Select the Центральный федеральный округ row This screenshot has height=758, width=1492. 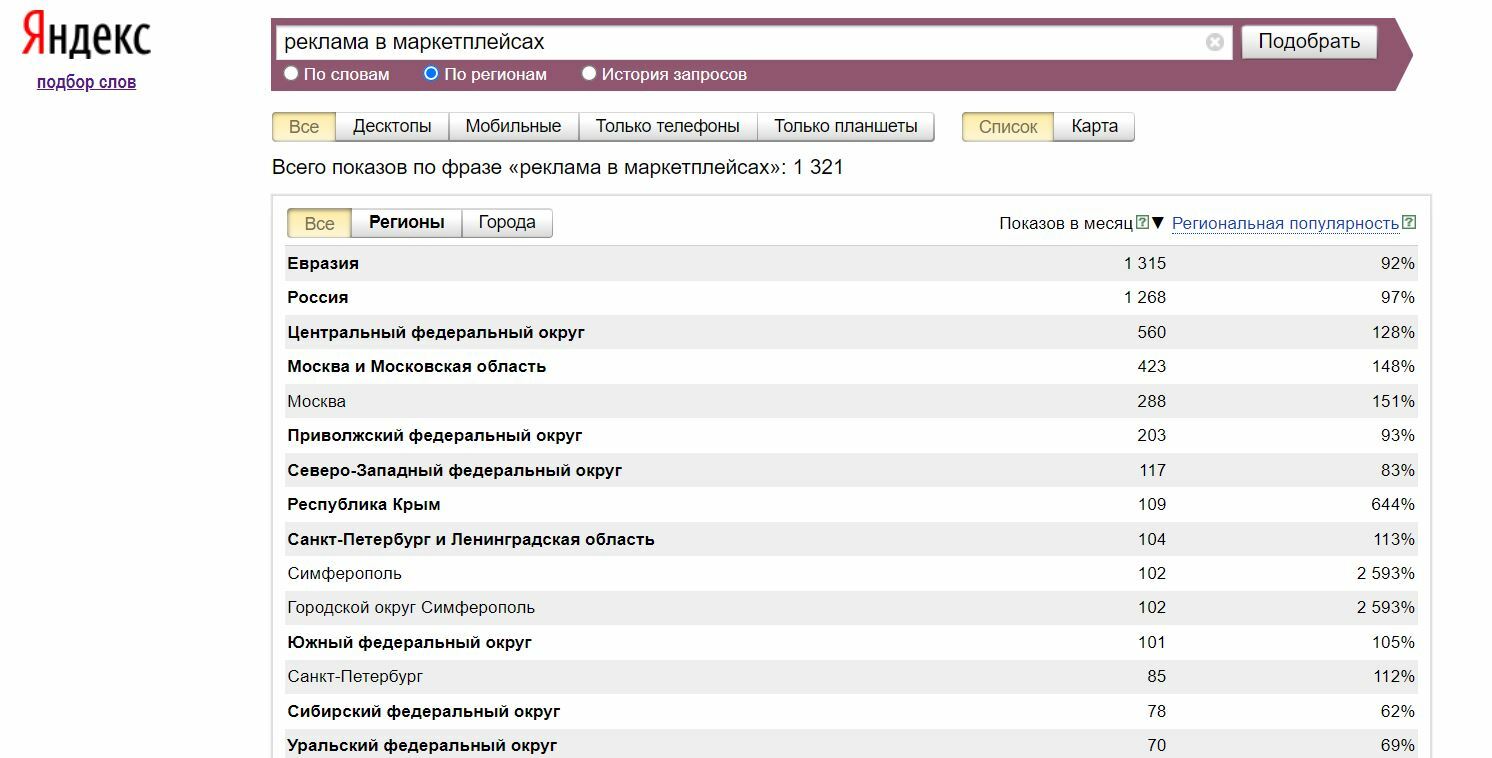coord(851,332)
